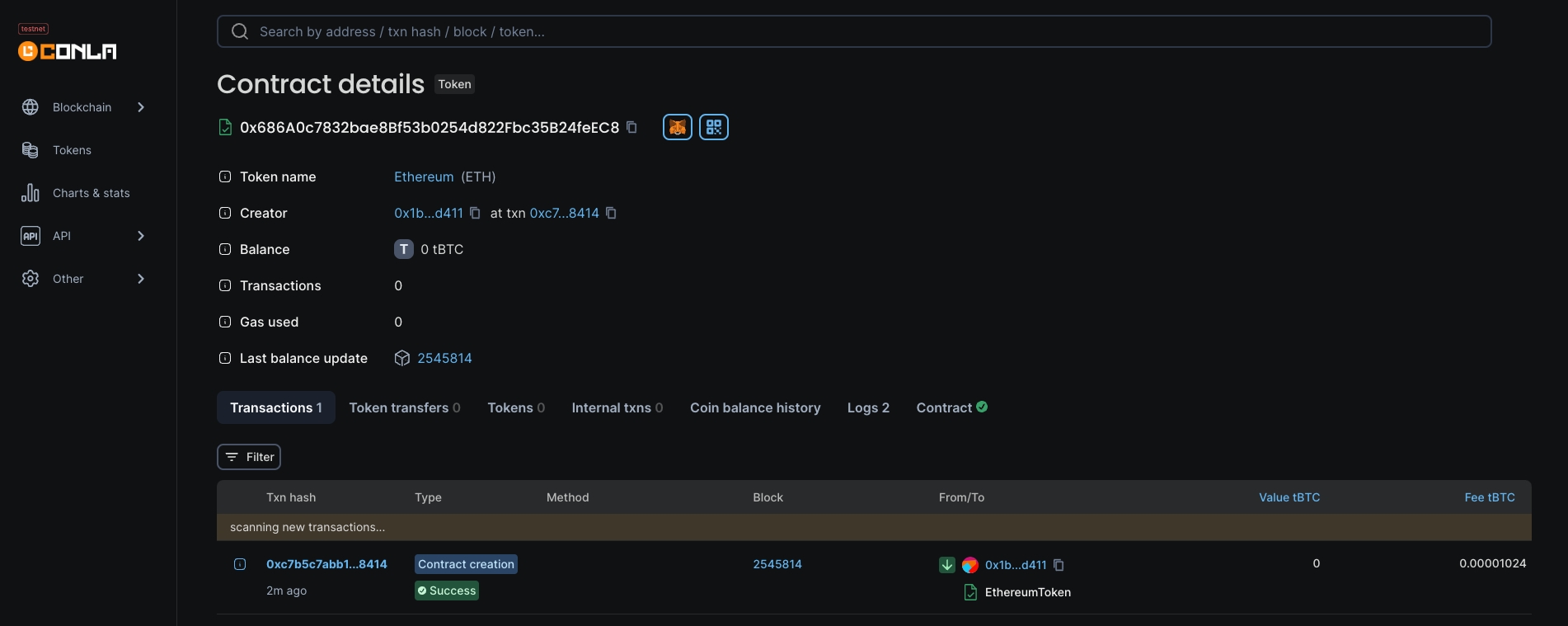Click the block cube icon beside 2545814
This screenshot has height=626, width=1568.
(x=402, y=358)
